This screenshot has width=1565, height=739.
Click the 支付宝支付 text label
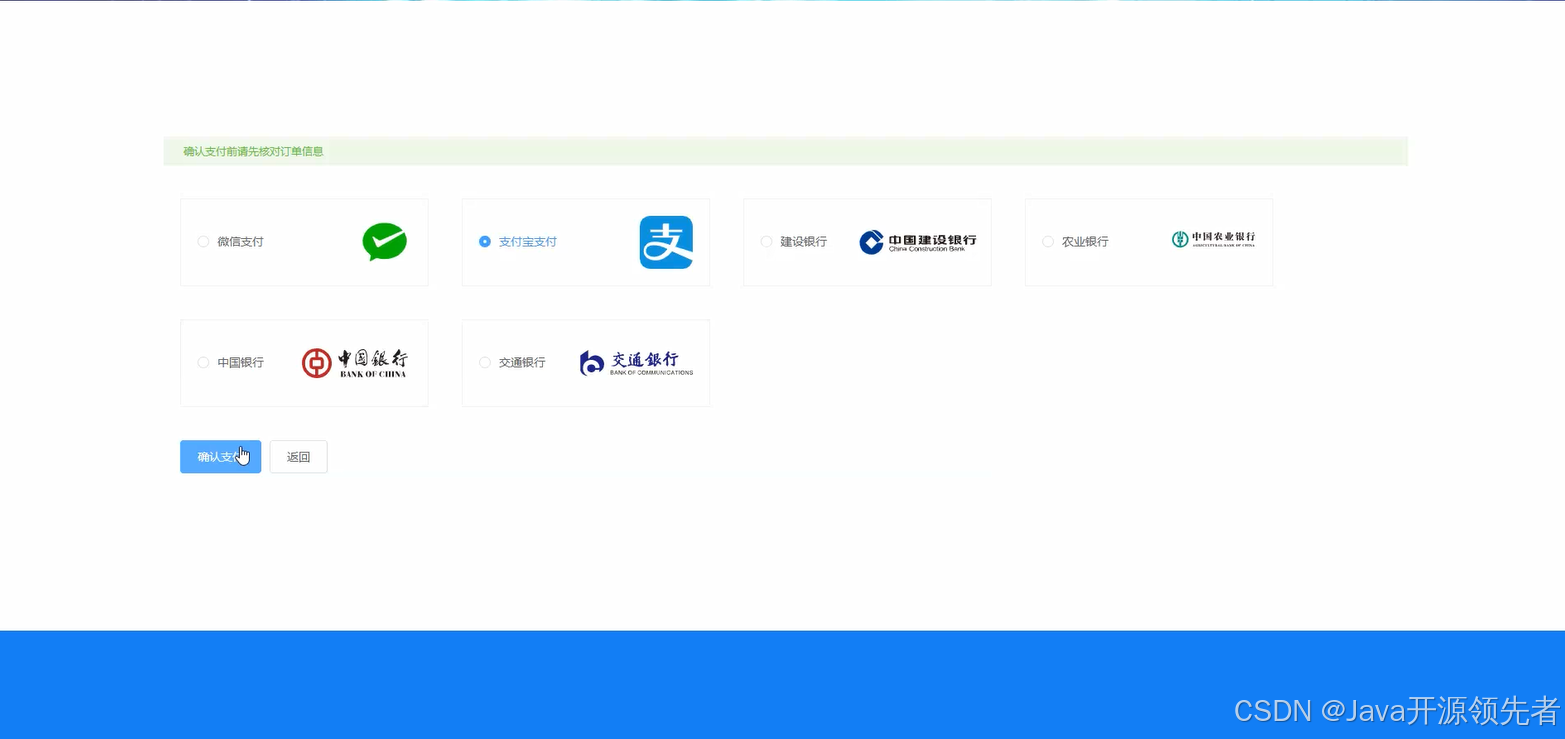(527, 241)
